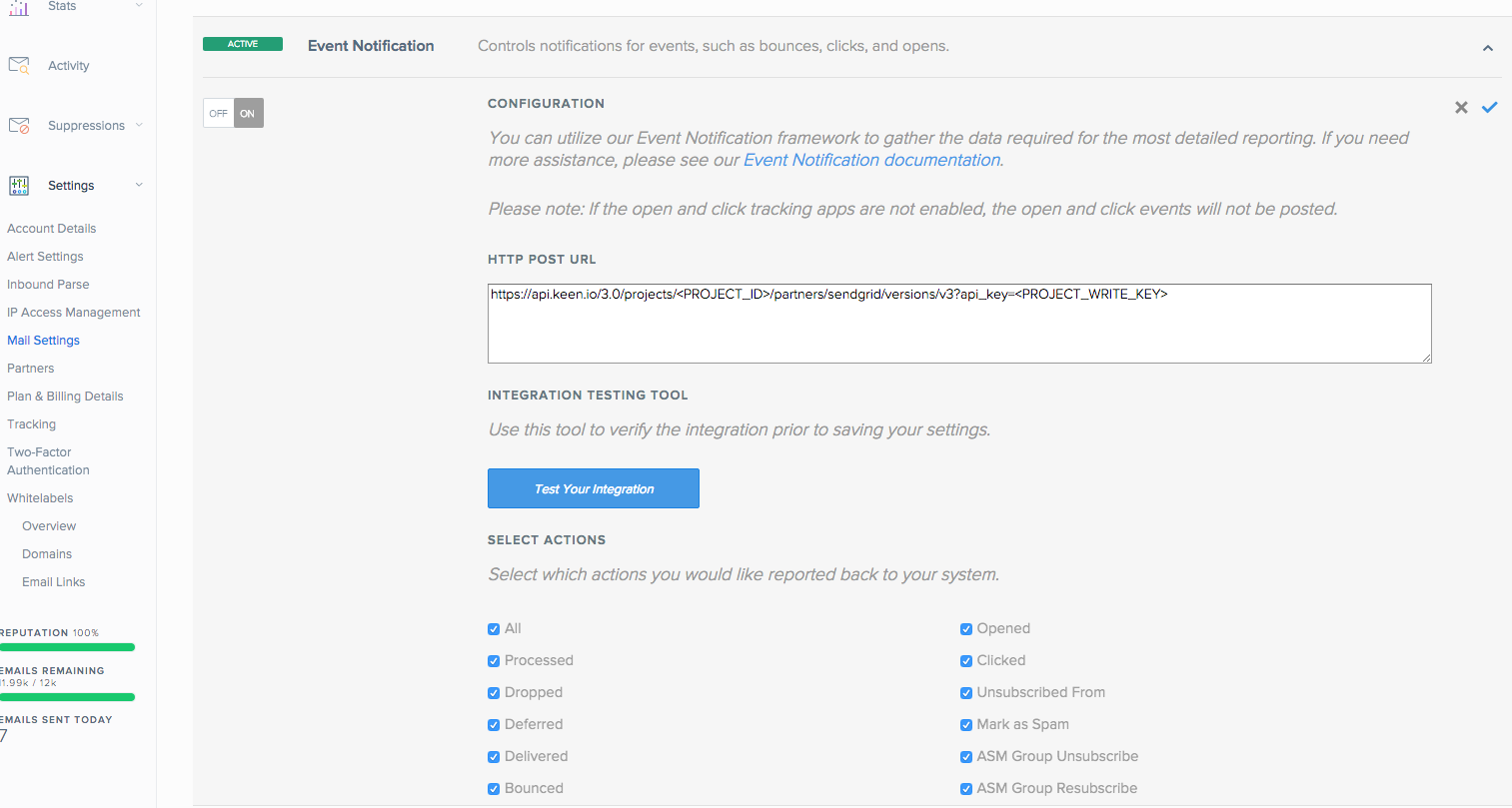Click into the HTTP POST URL field
The width and height of the screenshot is (1512, 808).
click(959, 324)
